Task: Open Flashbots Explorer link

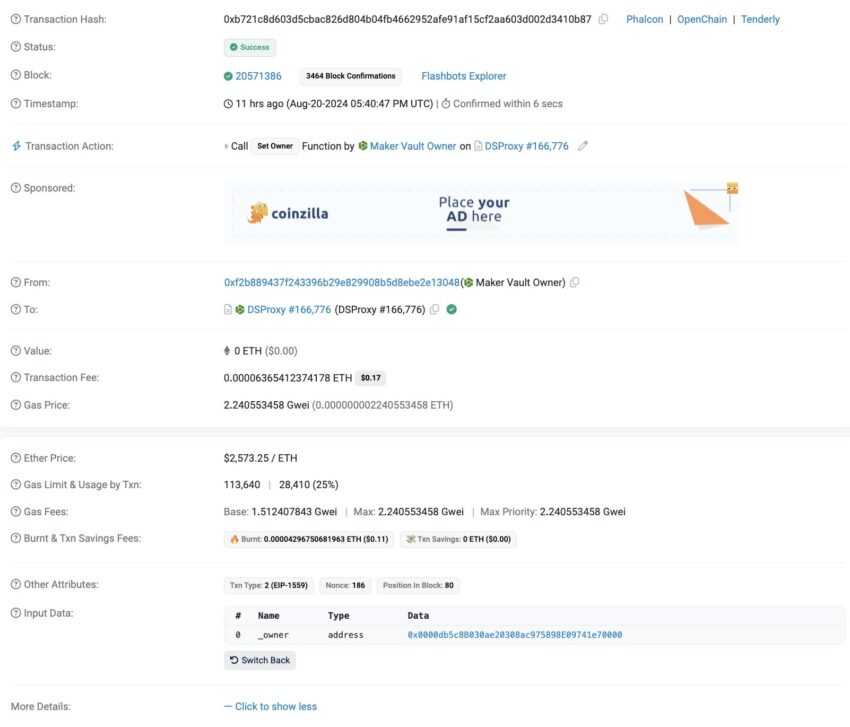Action: point(463,76)
